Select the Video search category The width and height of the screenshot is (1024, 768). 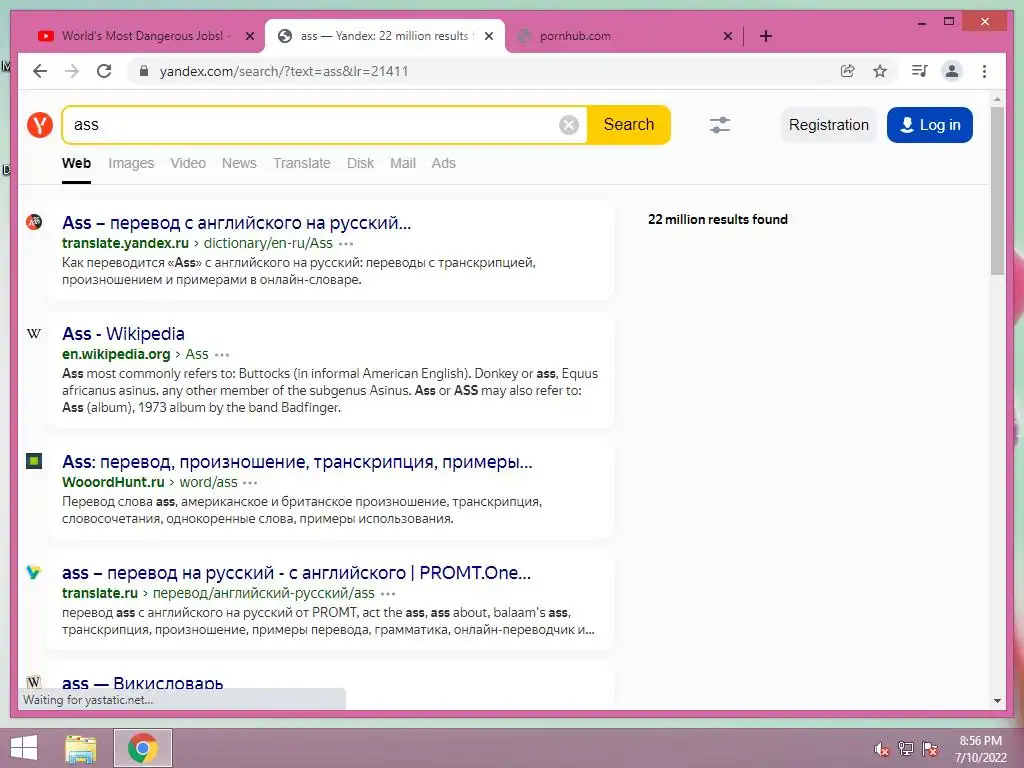[188, 163]
